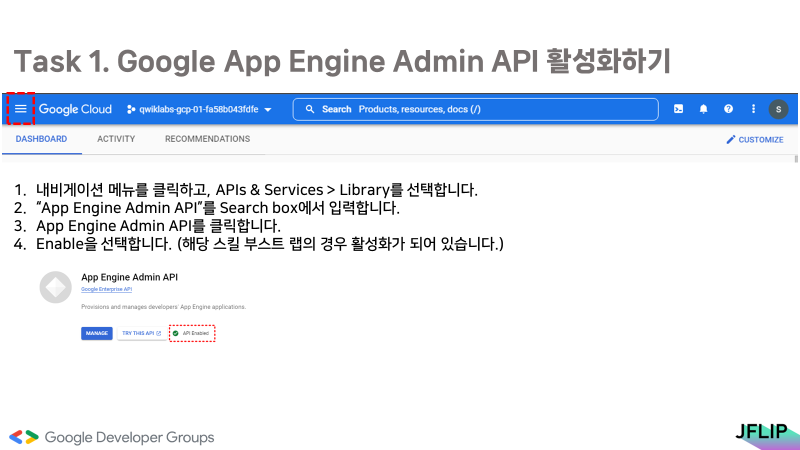Click the user account avatar S

point(778,109)
